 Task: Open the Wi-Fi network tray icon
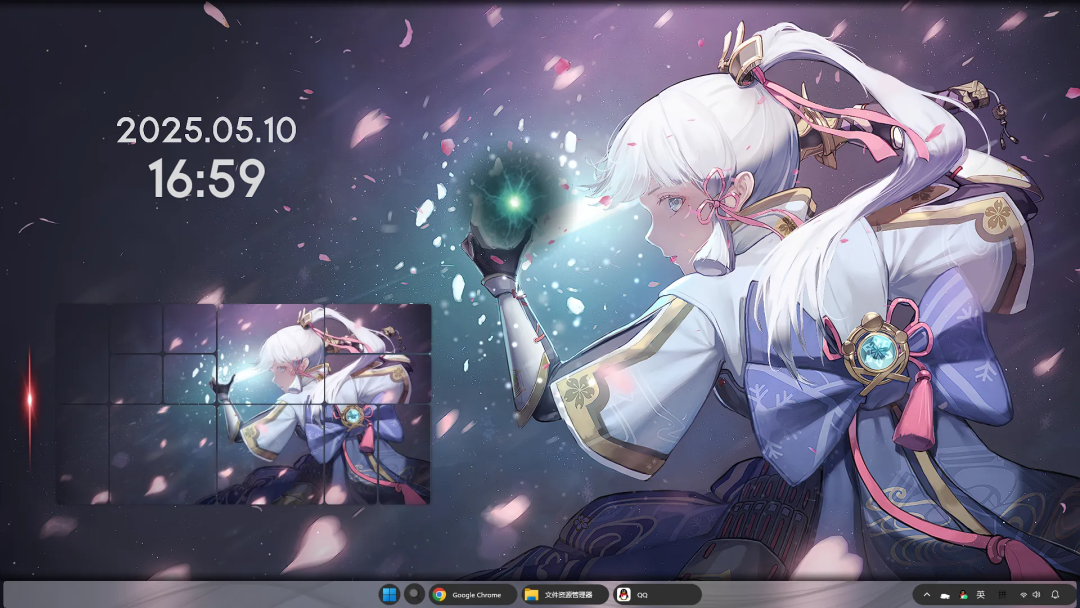point(1024,595)
